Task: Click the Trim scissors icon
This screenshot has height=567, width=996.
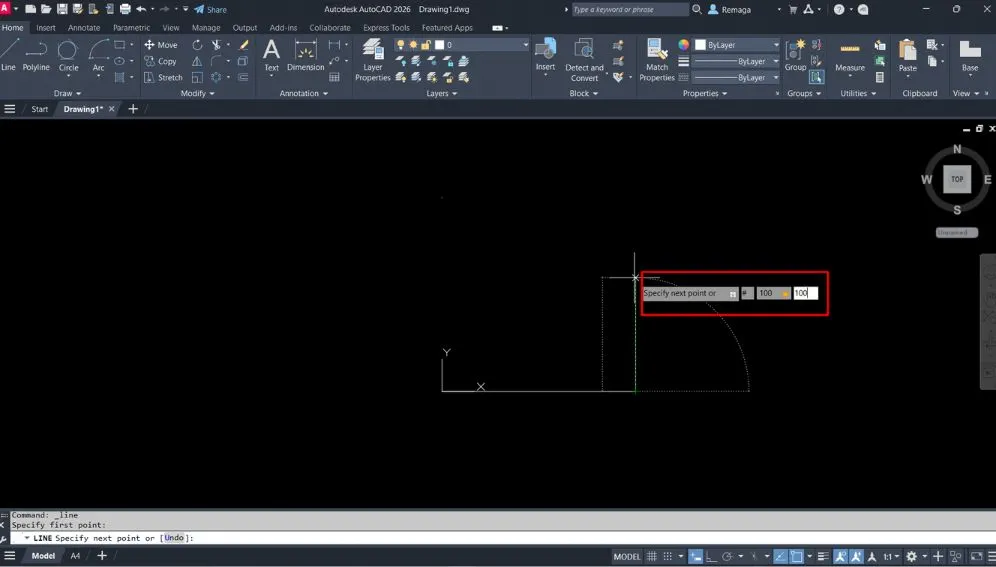Action: click(217, 45)
